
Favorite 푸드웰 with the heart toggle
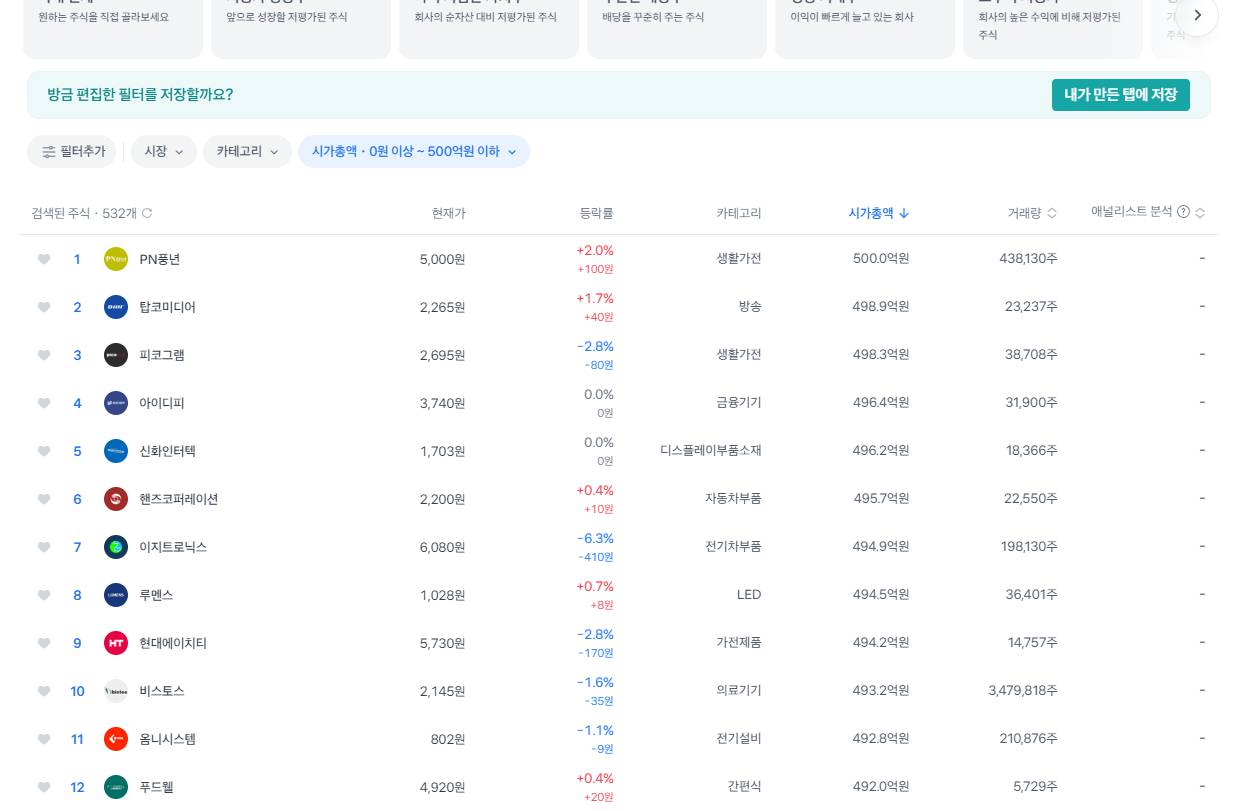(x=44, y=787)
